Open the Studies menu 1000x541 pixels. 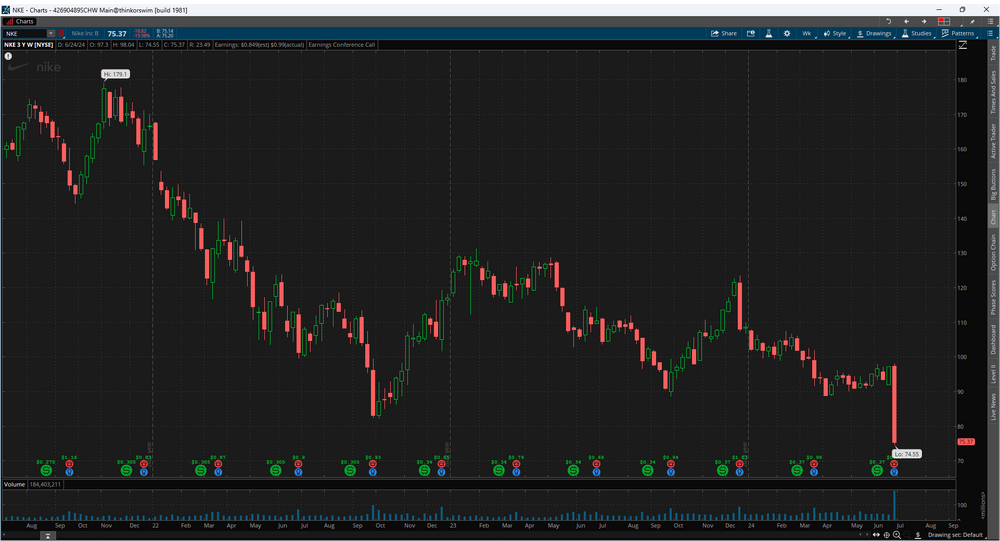(917, 33)
